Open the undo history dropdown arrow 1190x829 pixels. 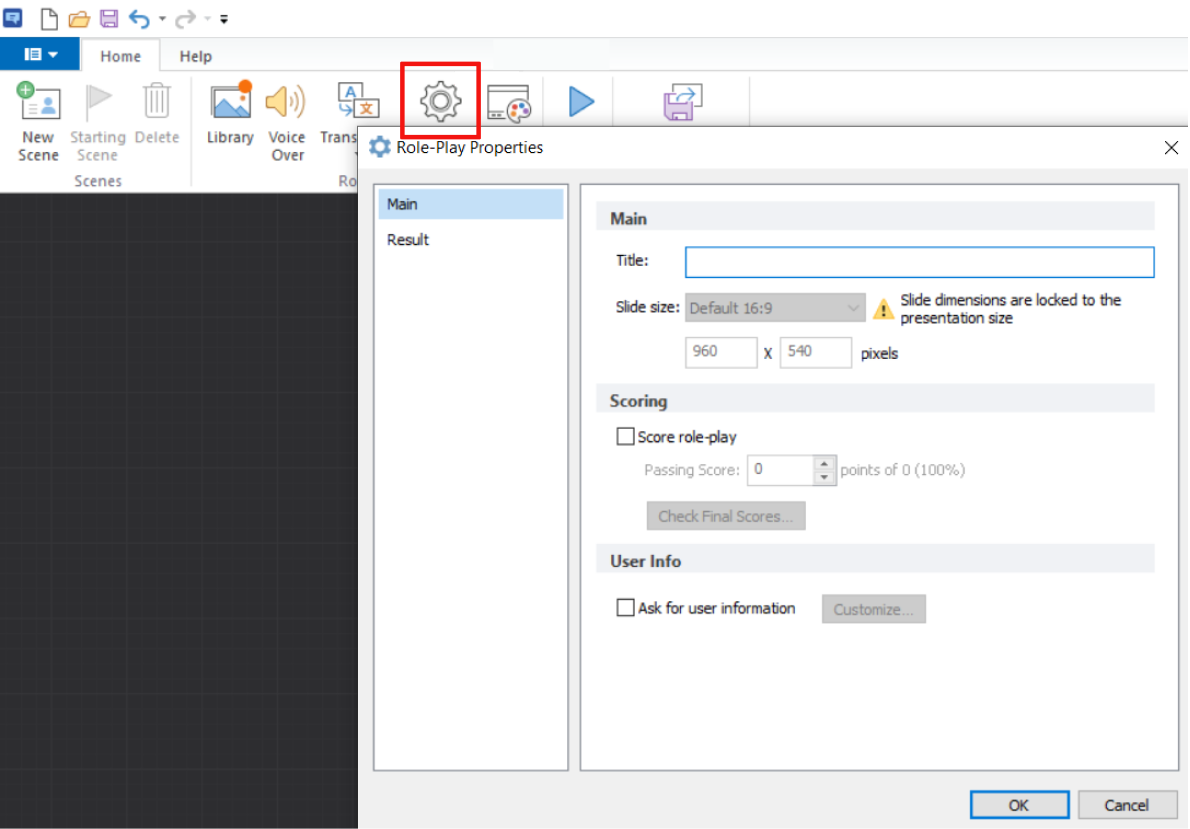(162, 19)
